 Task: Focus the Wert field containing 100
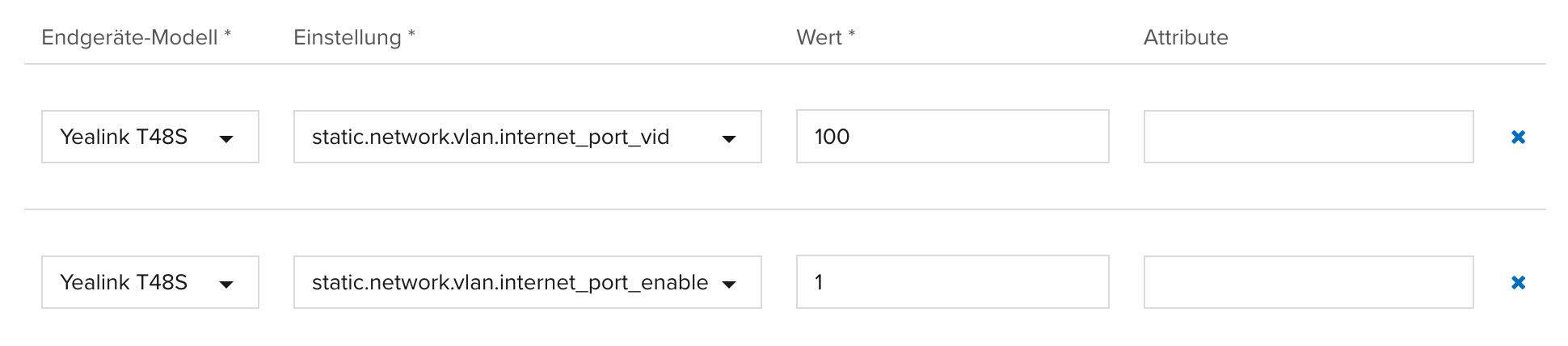[952, 137]
